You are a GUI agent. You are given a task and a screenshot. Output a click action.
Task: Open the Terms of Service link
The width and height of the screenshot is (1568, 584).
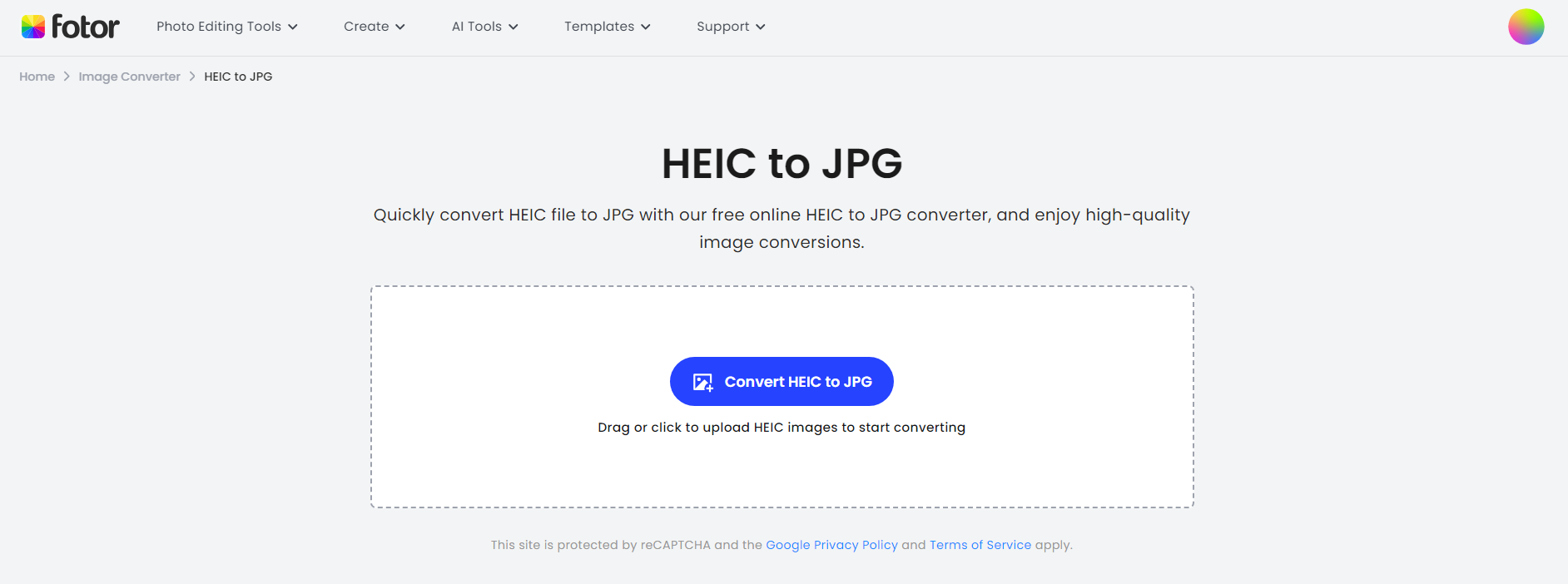(980, 545)
